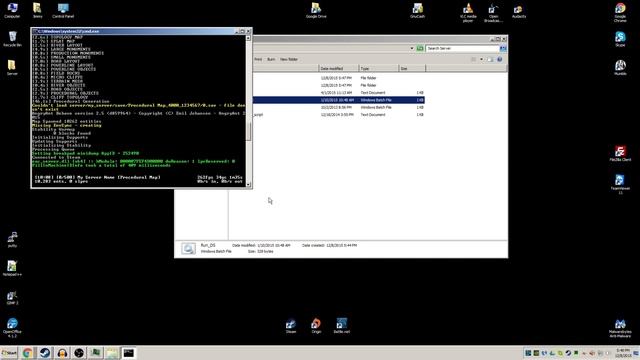This screenshot has width=640, height=360.
Task: Toggle the Explorer preview pane button
Action: pyautogui.click(x=490, y=59)
